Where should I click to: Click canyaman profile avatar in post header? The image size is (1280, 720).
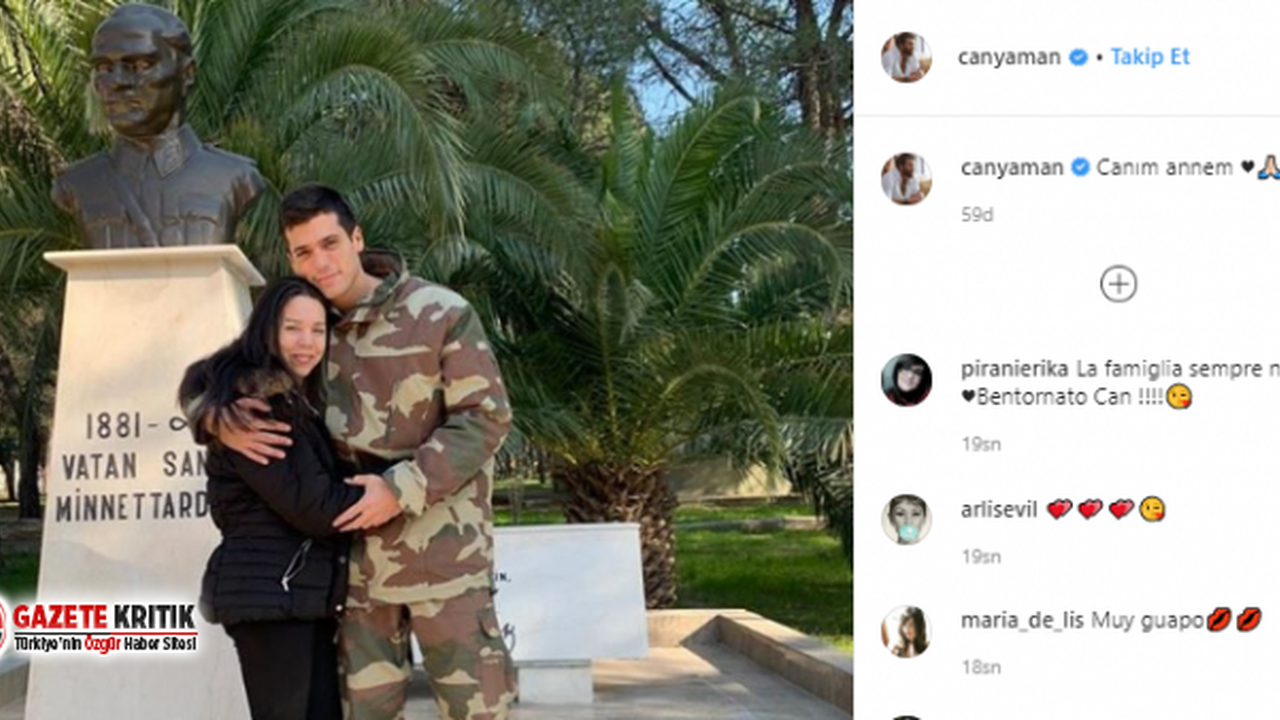pos(906,57)
